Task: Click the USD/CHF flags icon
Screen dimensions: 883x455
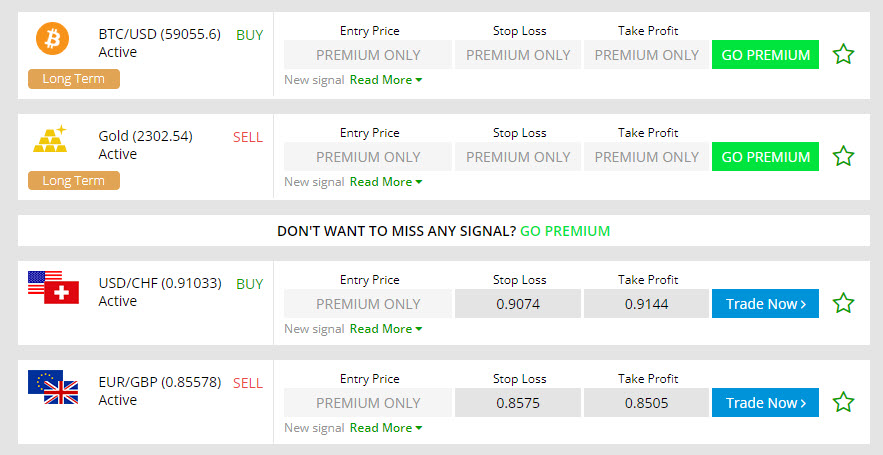Action: [53, 287]
